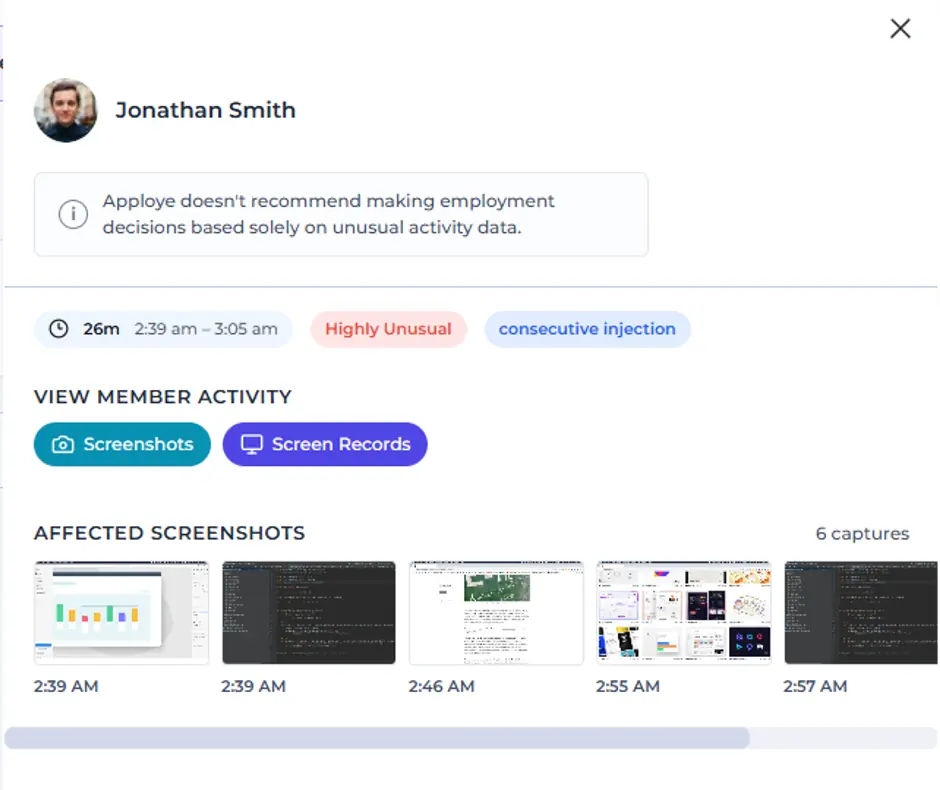Open the 2:55 AM design gallery screenshot
This screenshot has width=940, height=790.
tap(683, 613)
